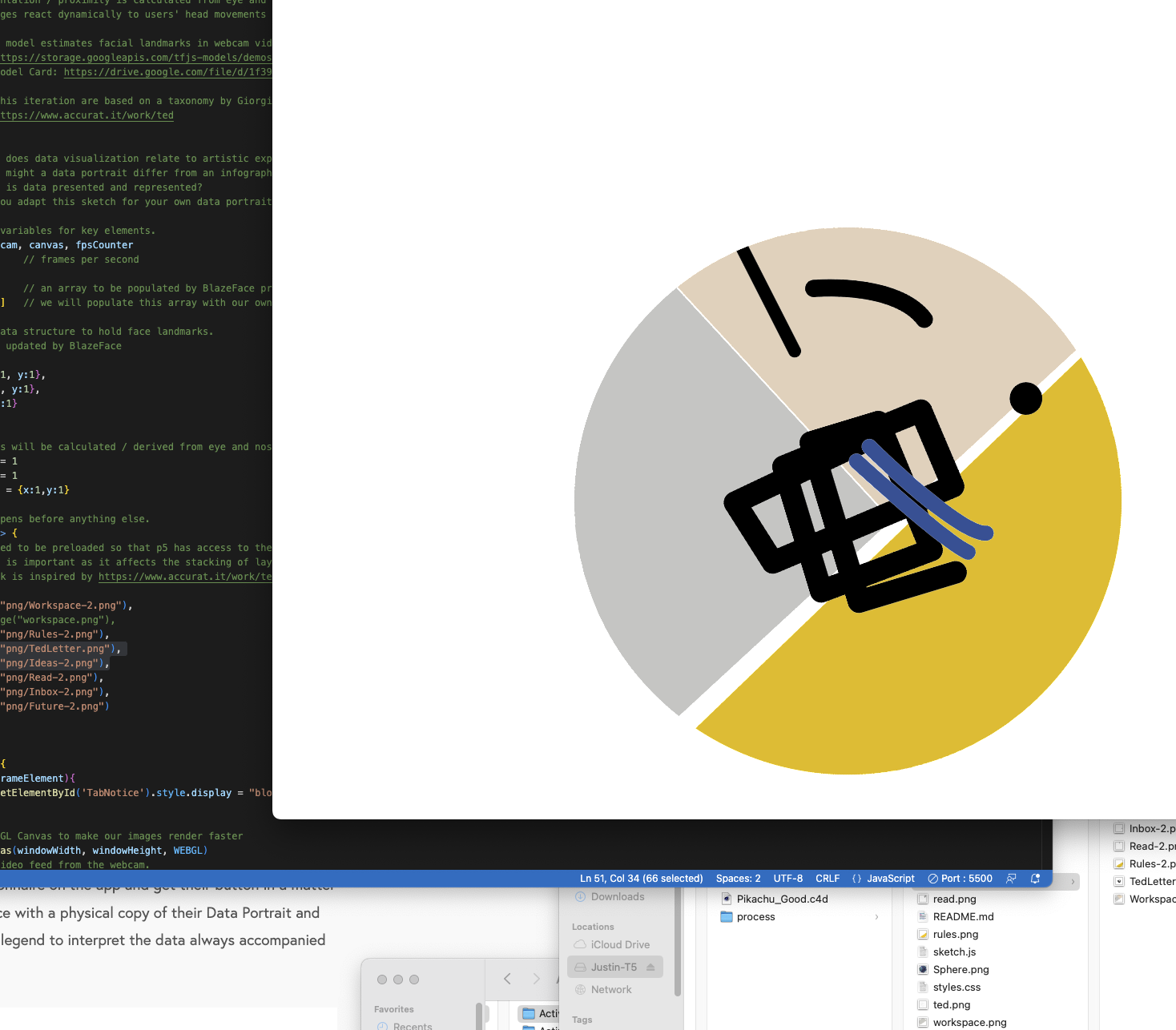
Task: Toggle the CRLF line ending setting
Action: point(828,879)
